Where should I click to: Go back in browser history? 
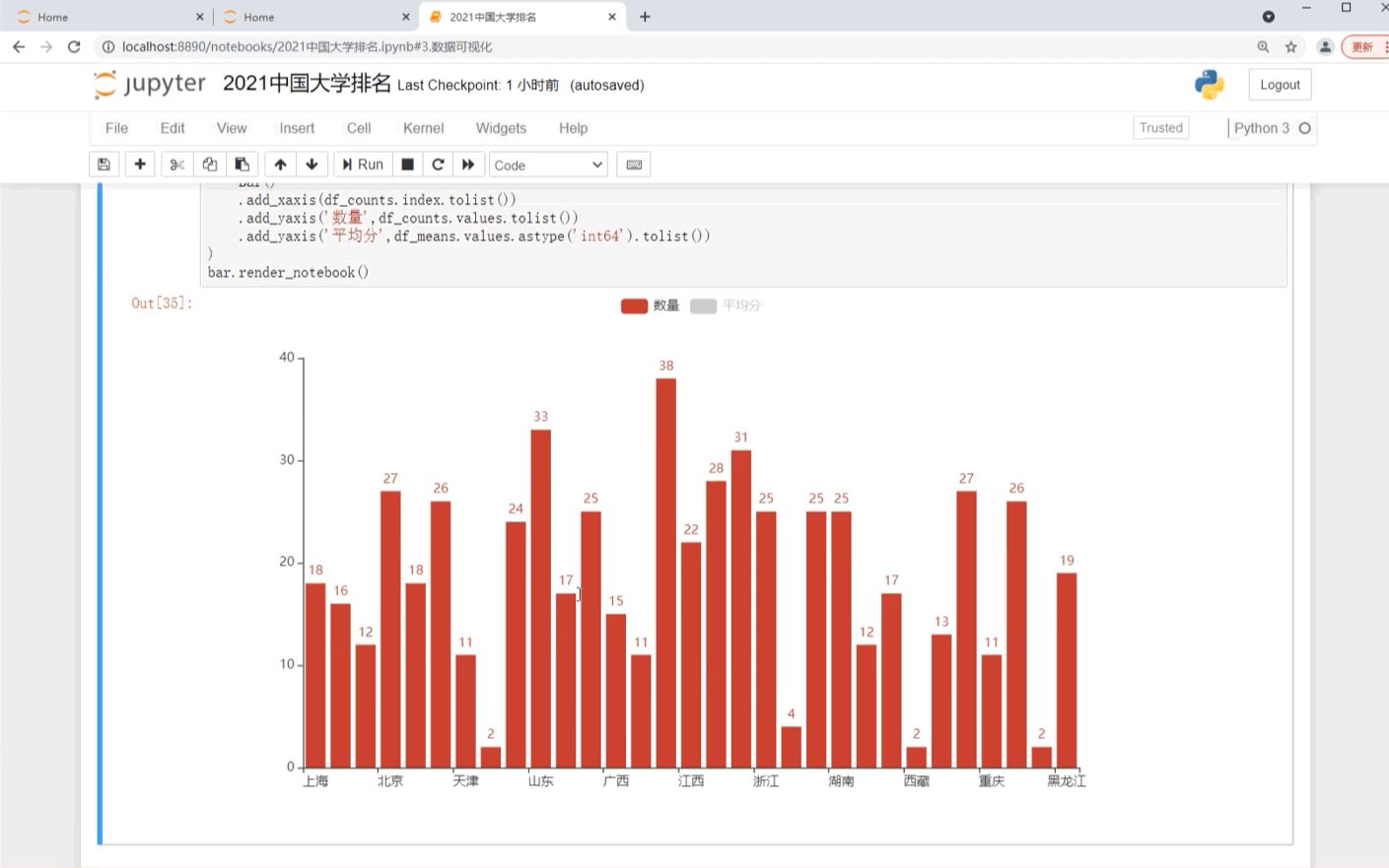tap(18, 46)
